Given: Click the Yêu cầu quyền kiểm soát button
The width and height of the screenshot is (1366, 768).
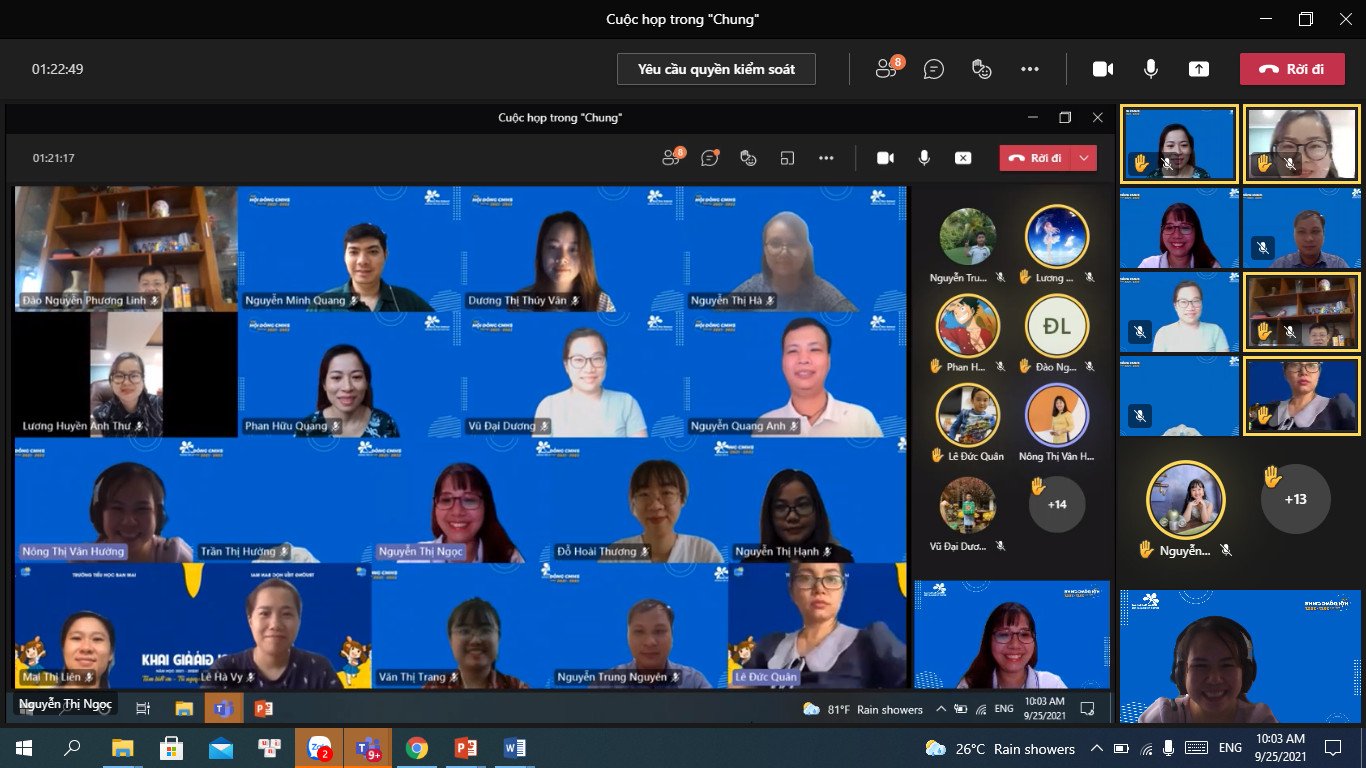Looking at the screenshot, I should pos(716,69).
